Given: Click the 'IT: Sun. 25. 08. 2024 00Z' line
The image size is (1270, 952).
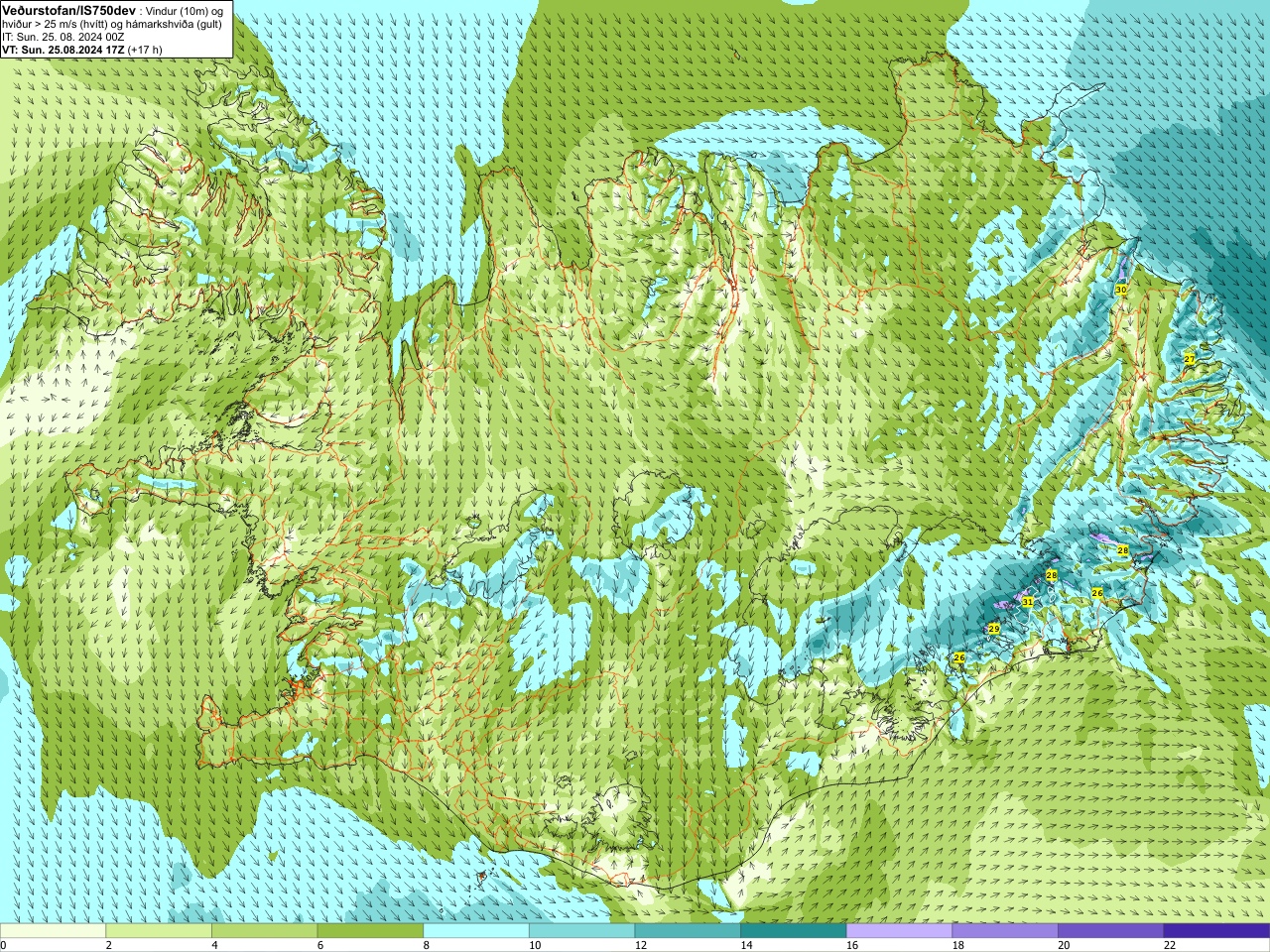Looking at the screenshot, I should (63, 37).
